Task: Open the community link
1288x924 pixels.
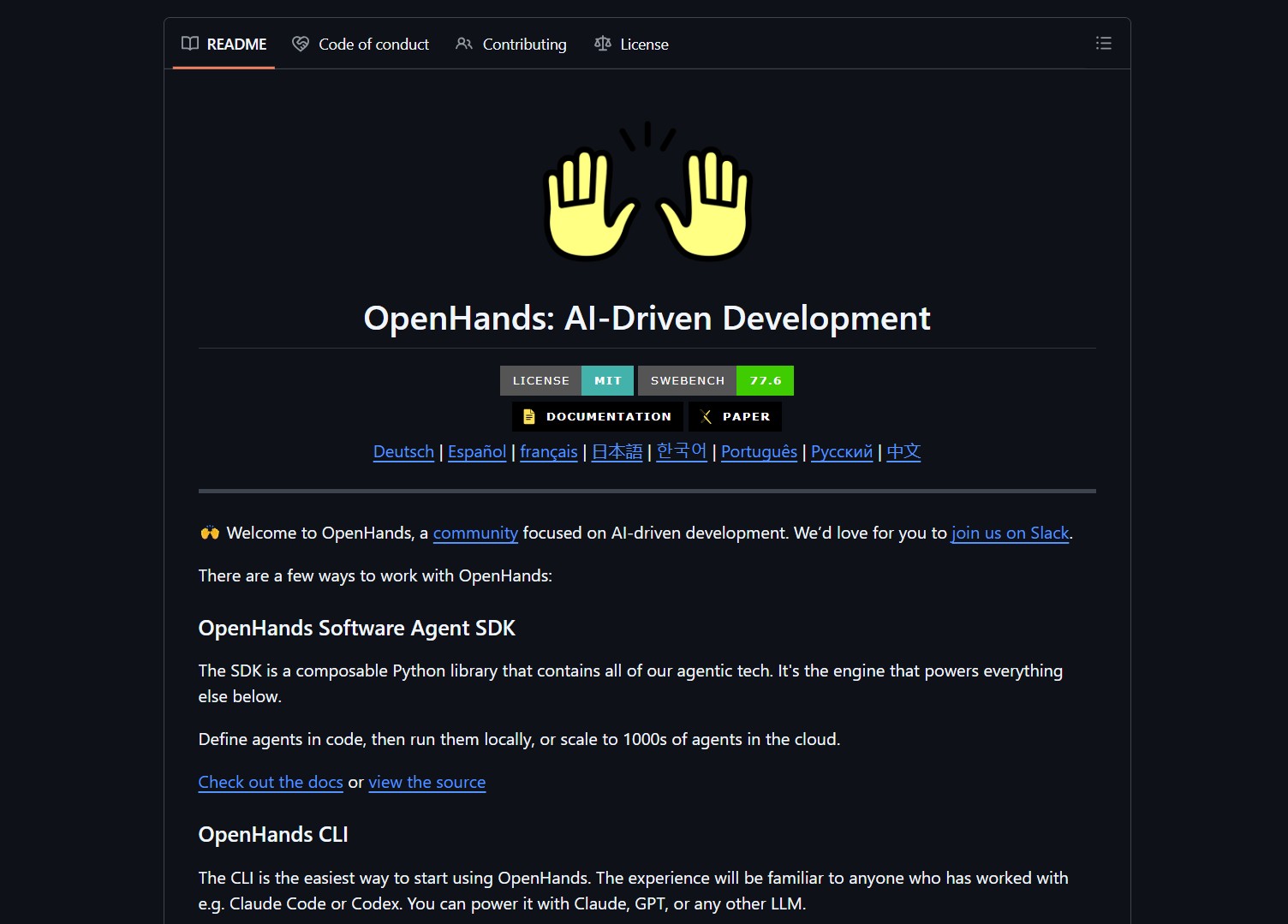Action: 475,534
